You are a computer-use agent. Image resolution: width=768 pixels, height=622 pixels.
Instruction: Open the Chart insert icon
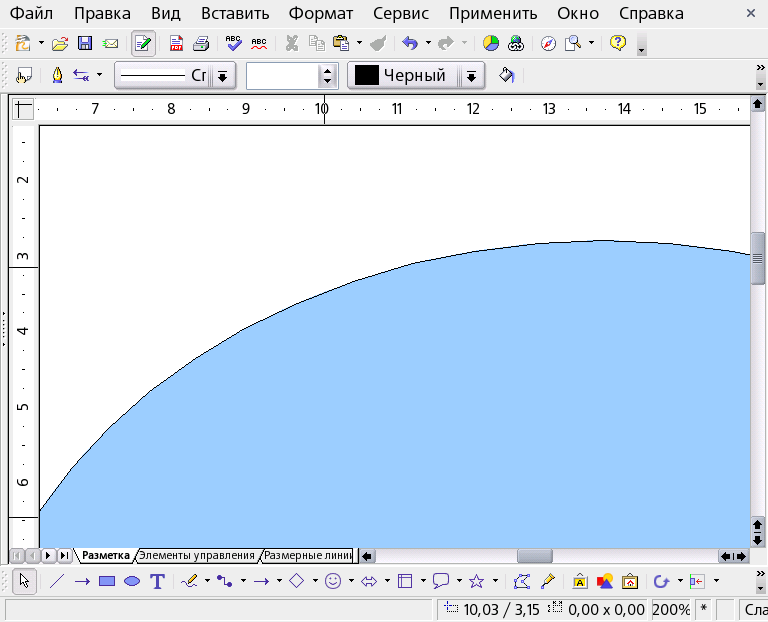coord(491,43)
